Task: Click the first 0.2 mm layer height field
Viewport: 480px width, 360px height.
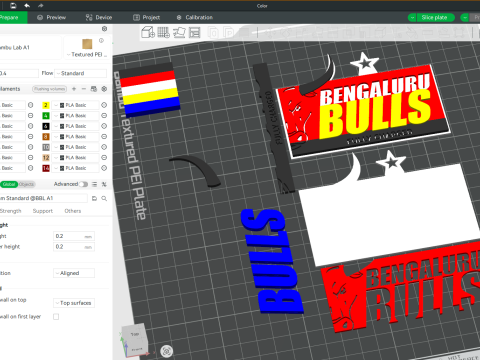Action: pyautogui.click(x=74, y=236)
